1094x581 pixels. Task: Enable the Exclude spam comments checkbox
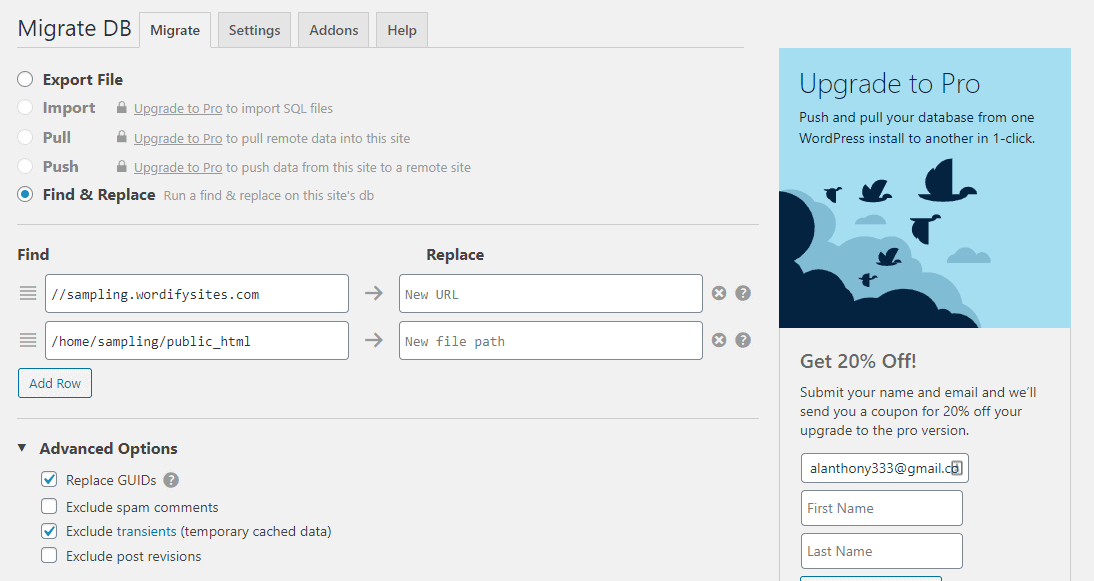[x=49, y=507]
